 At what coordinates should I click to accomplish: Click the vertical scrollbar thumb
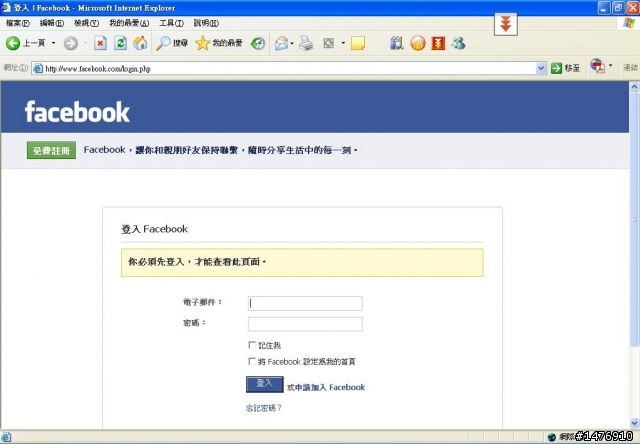pyautogui.click(x=634, y=220)
